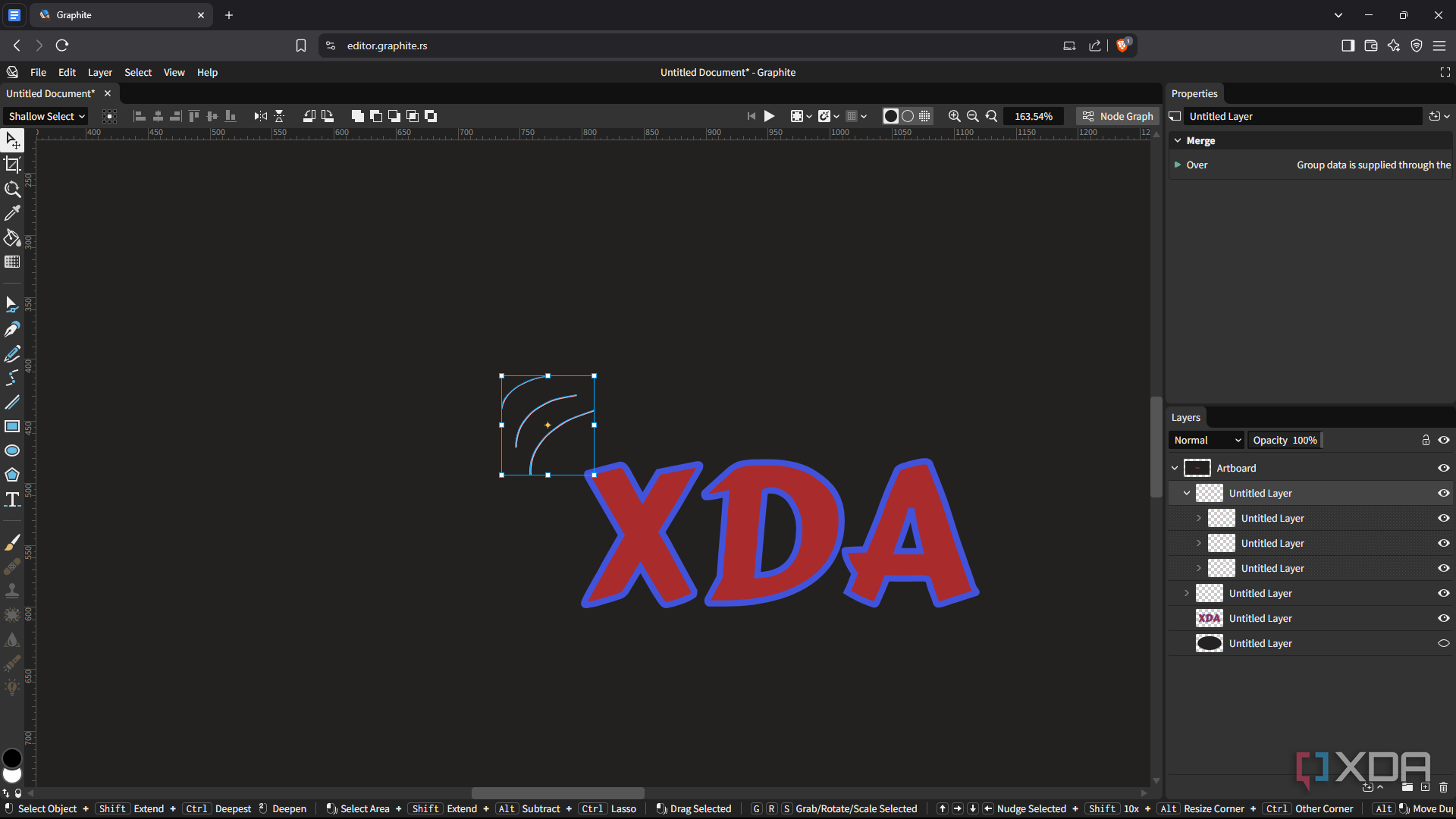Image resolution: width=1456 pixels, height=819 pixels.
Task: Open the Shallow Select dropdown
Action: pos(46,116)
